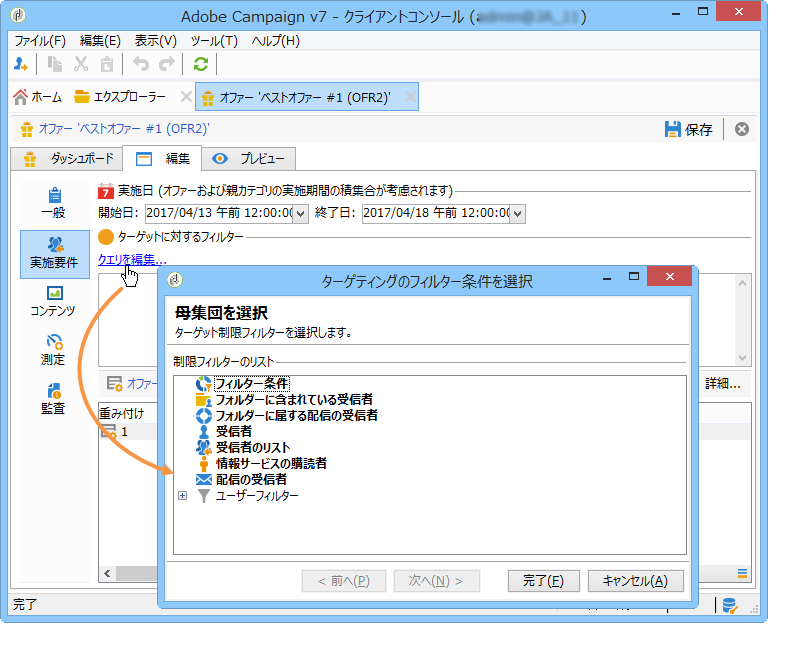This screenshot has width=786, height=649.
Task: Click scroll-up arrow of the query area
Action: 742,283
